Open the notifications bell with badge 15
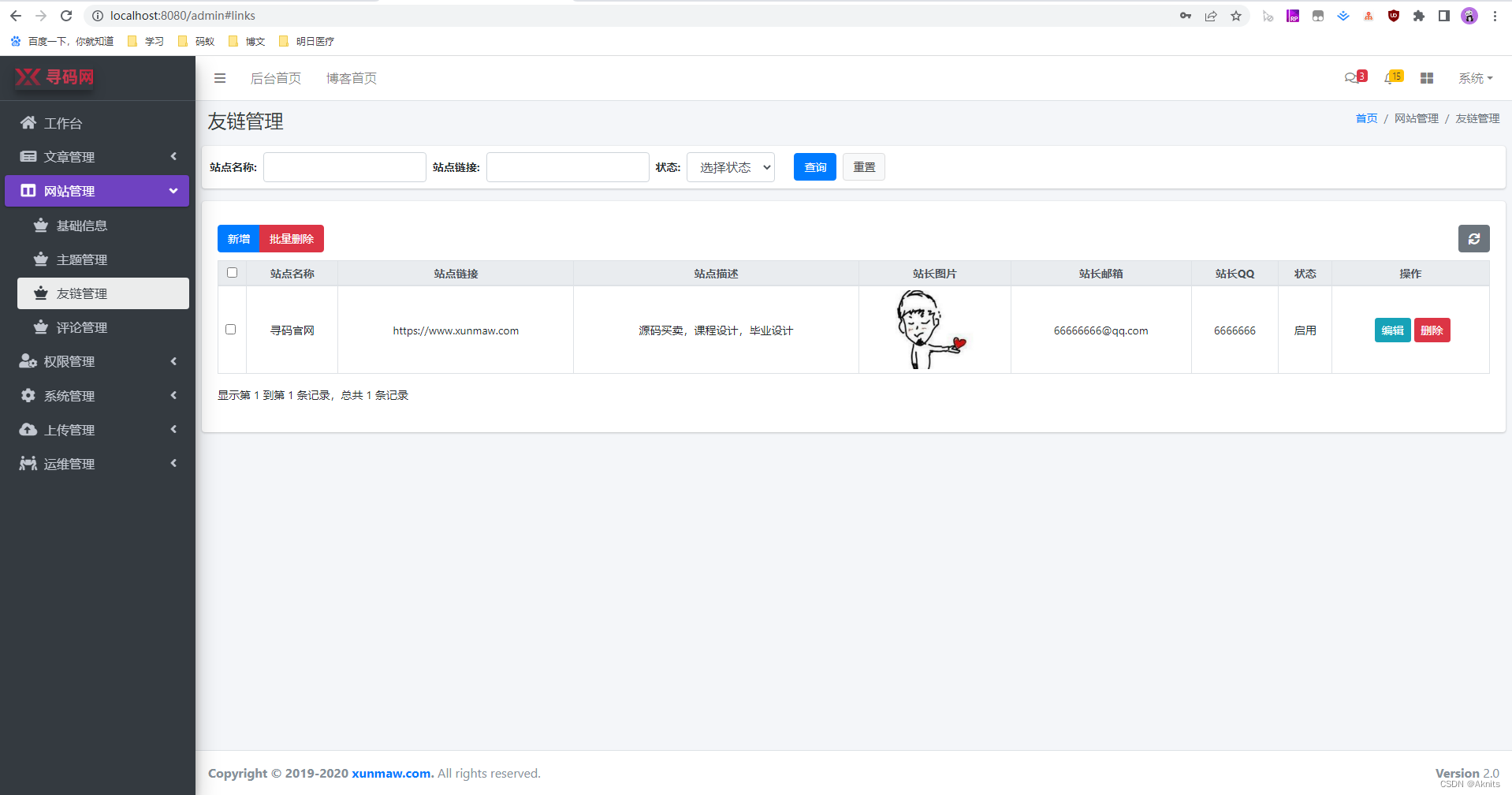 [x=1393, y=77]
